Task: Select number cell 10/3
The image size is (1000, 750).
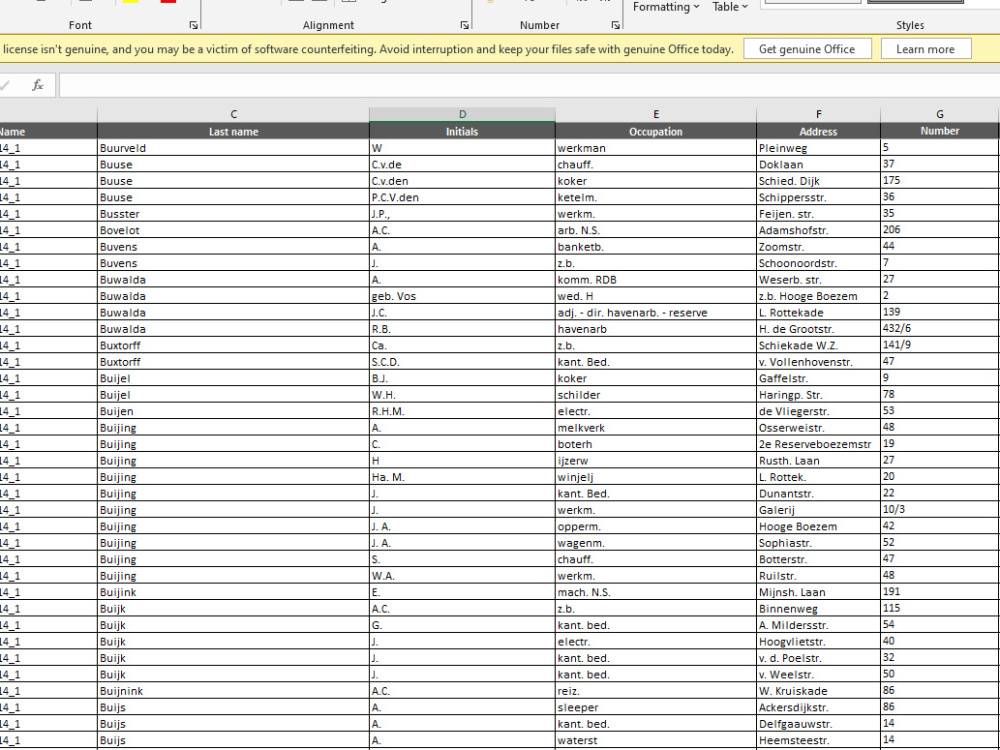Action: pyautogui.click(x=939, y=510)
